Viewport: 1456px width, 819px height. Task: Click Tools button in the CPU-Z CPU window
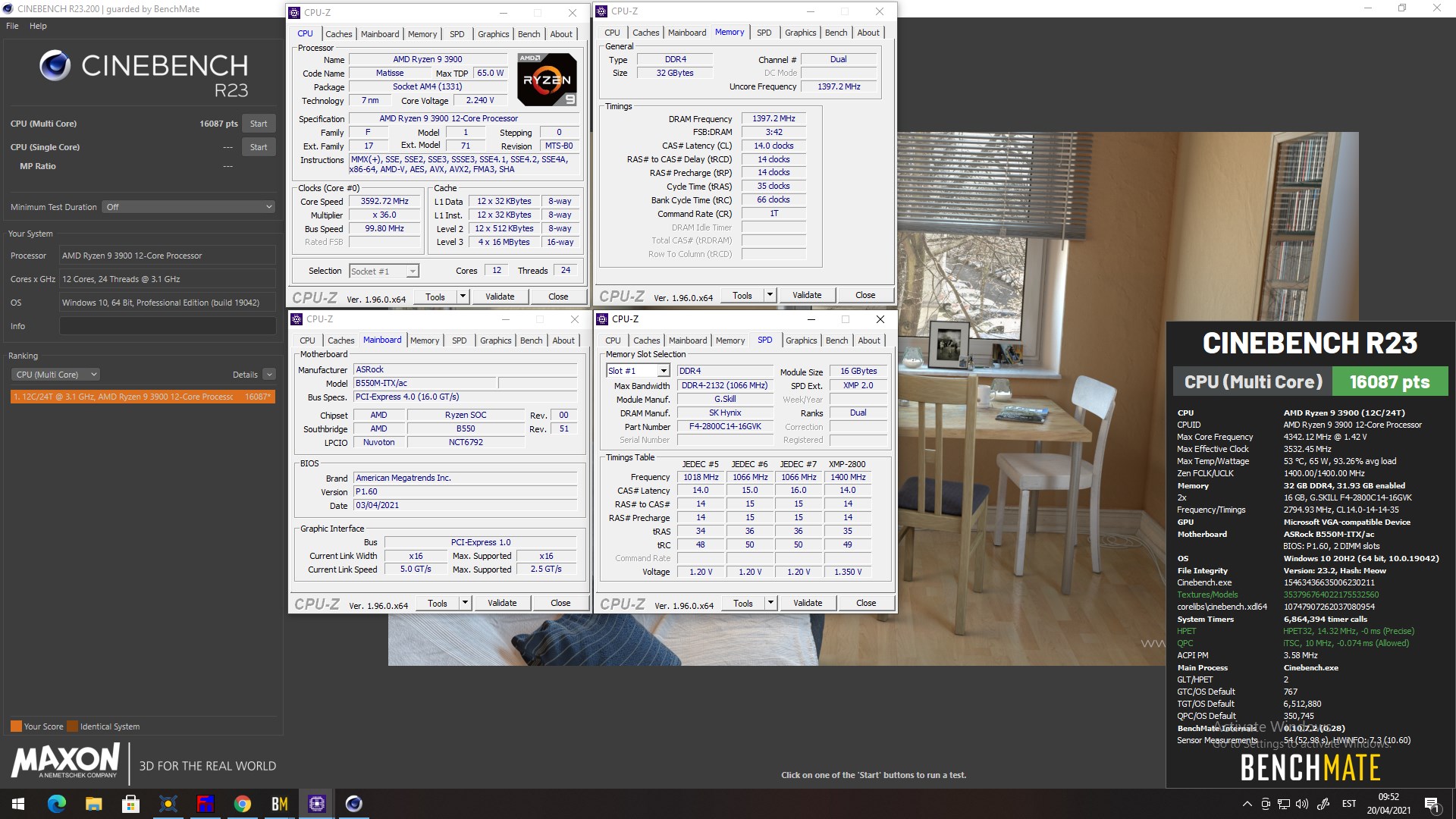coord(435,297)
